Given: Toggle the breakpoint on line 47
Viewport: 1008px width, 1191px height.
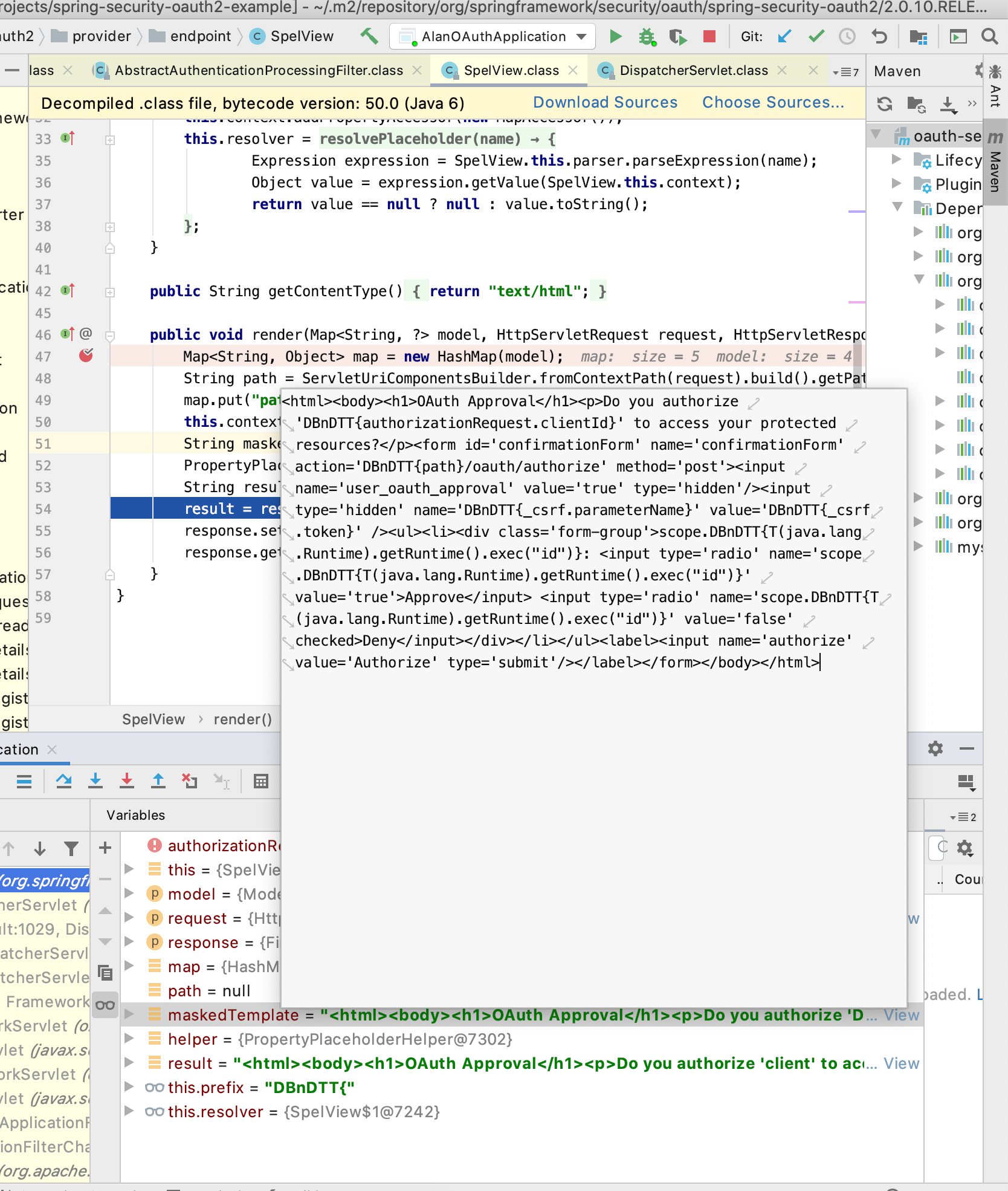Looking at the screenshot, I should tap(86, 355).
